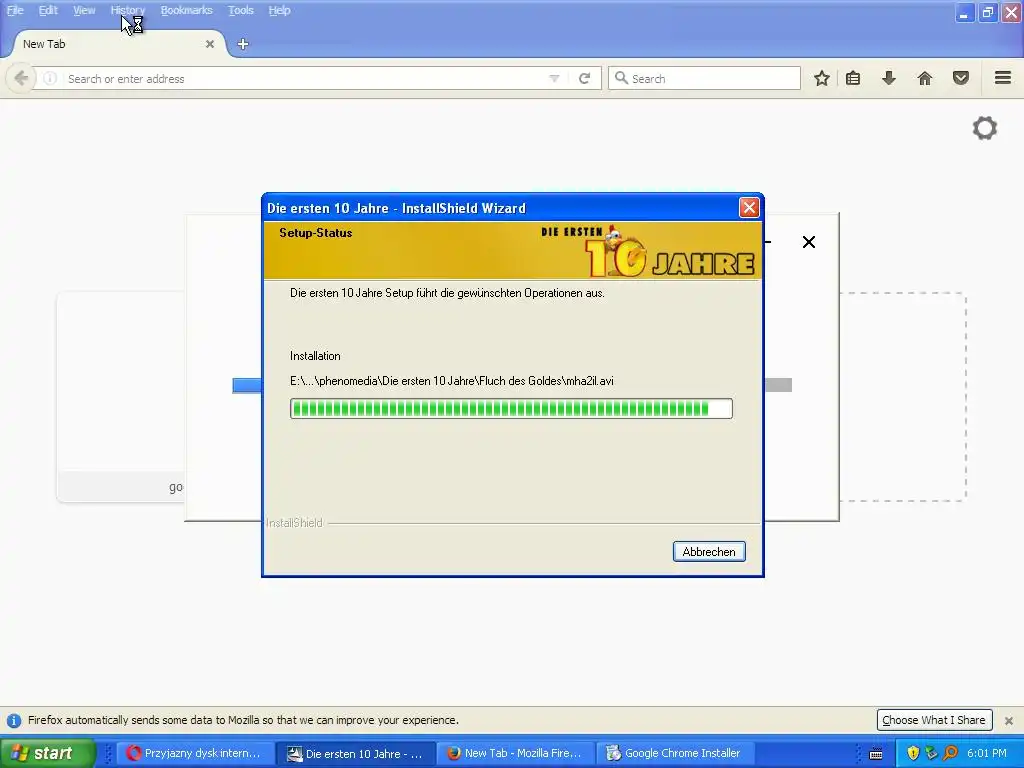Open the View menu
Screen dimensions: 1024x768
click(84, 10)
